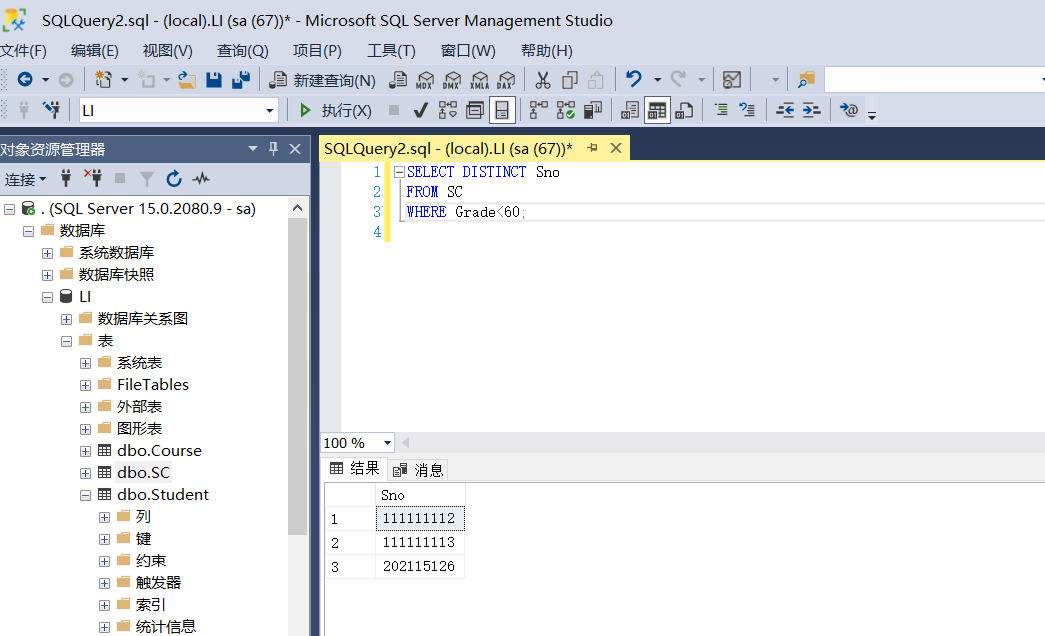Click the XMLA query icon
This screenshot has width=1045, height=636.
479,80
